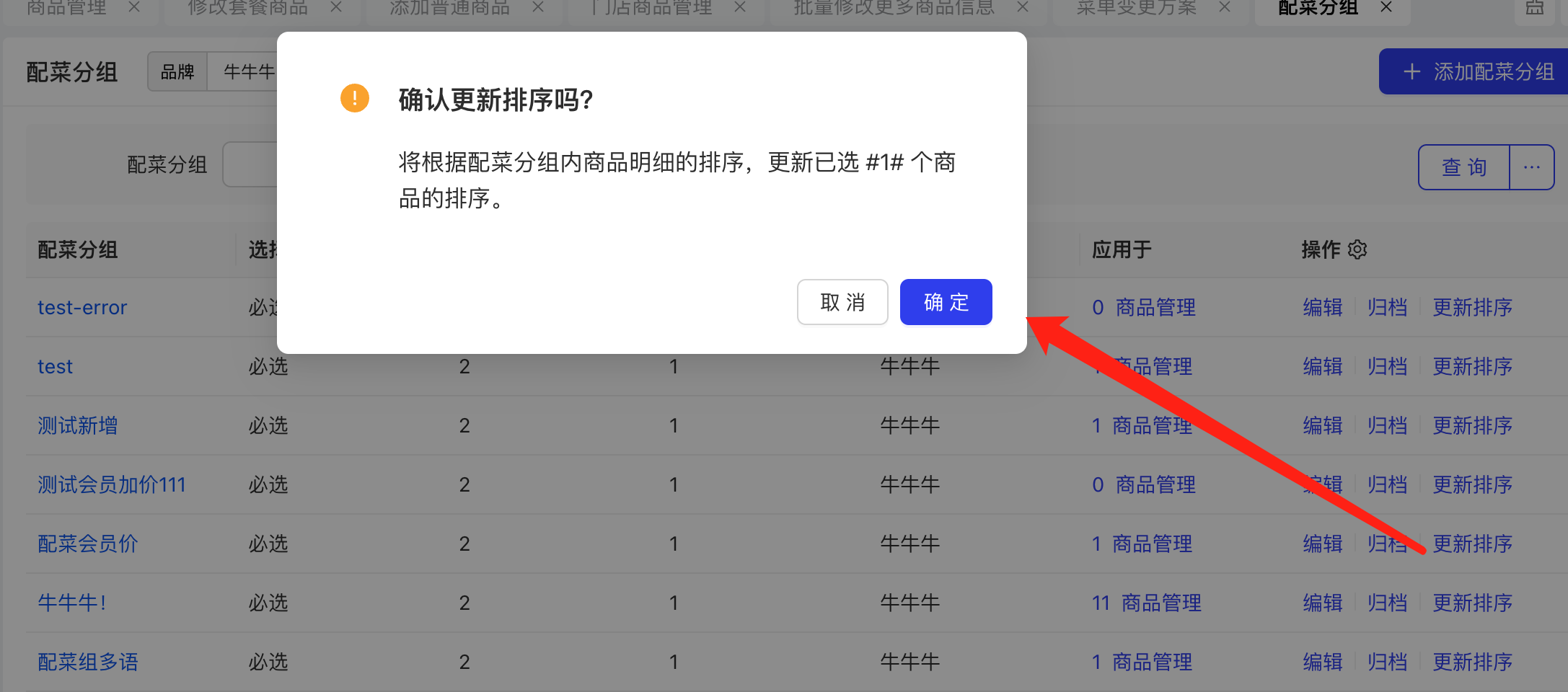The image size is (1568, 692).
Task: Close the 门店商品管理 tab
Action: tap(739, 7)
